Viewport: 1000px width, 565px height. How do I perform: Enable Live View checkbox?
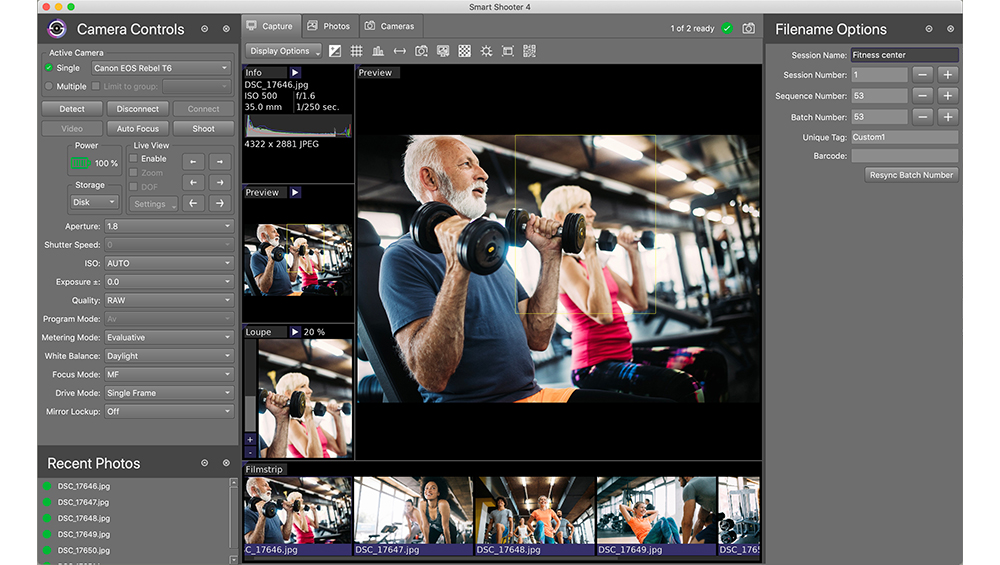point(134,159)
